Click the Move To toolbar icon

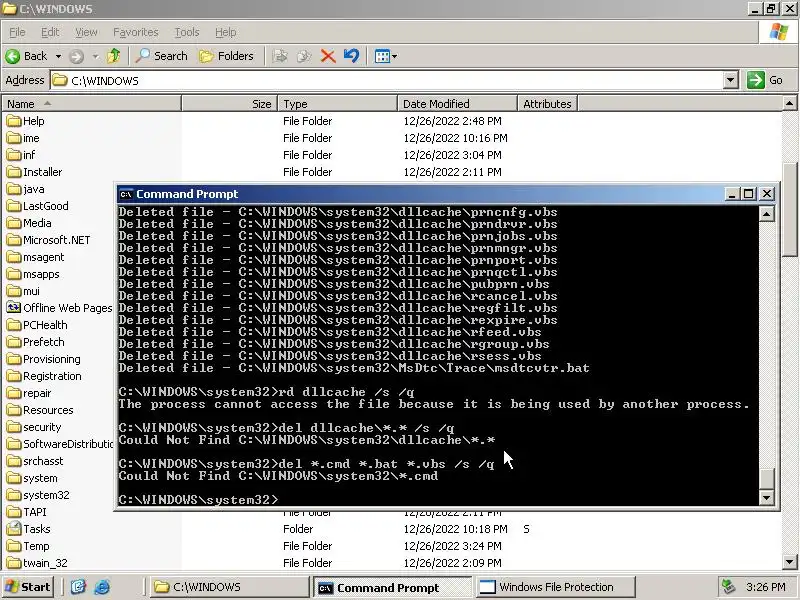280,56
